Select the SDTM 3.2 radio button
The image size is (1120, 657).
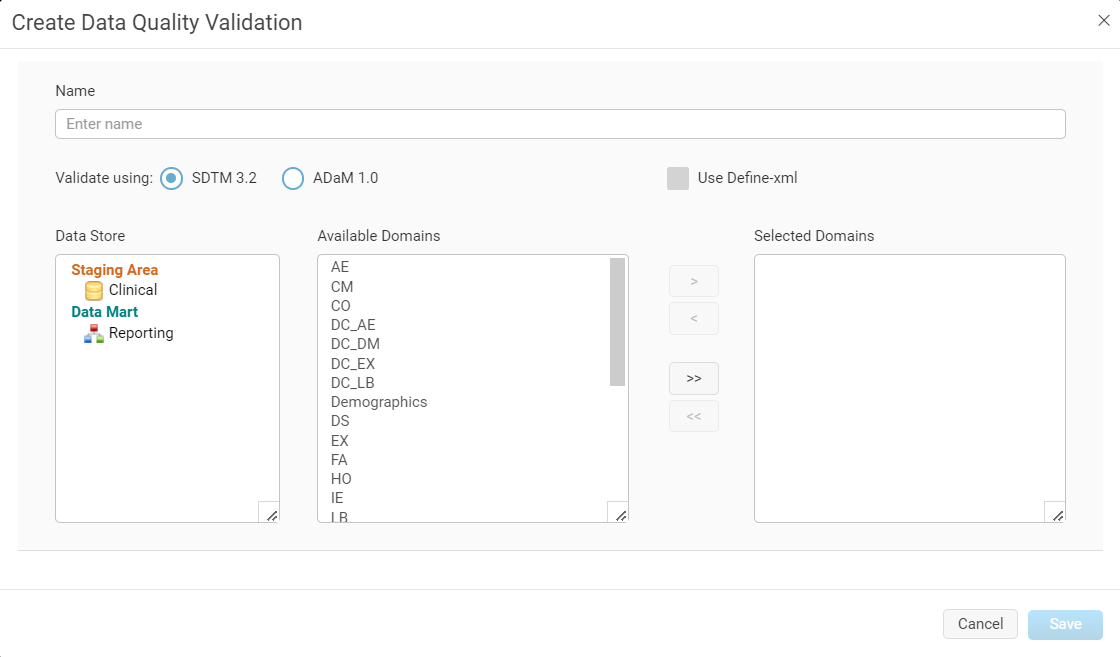point(171,178)
